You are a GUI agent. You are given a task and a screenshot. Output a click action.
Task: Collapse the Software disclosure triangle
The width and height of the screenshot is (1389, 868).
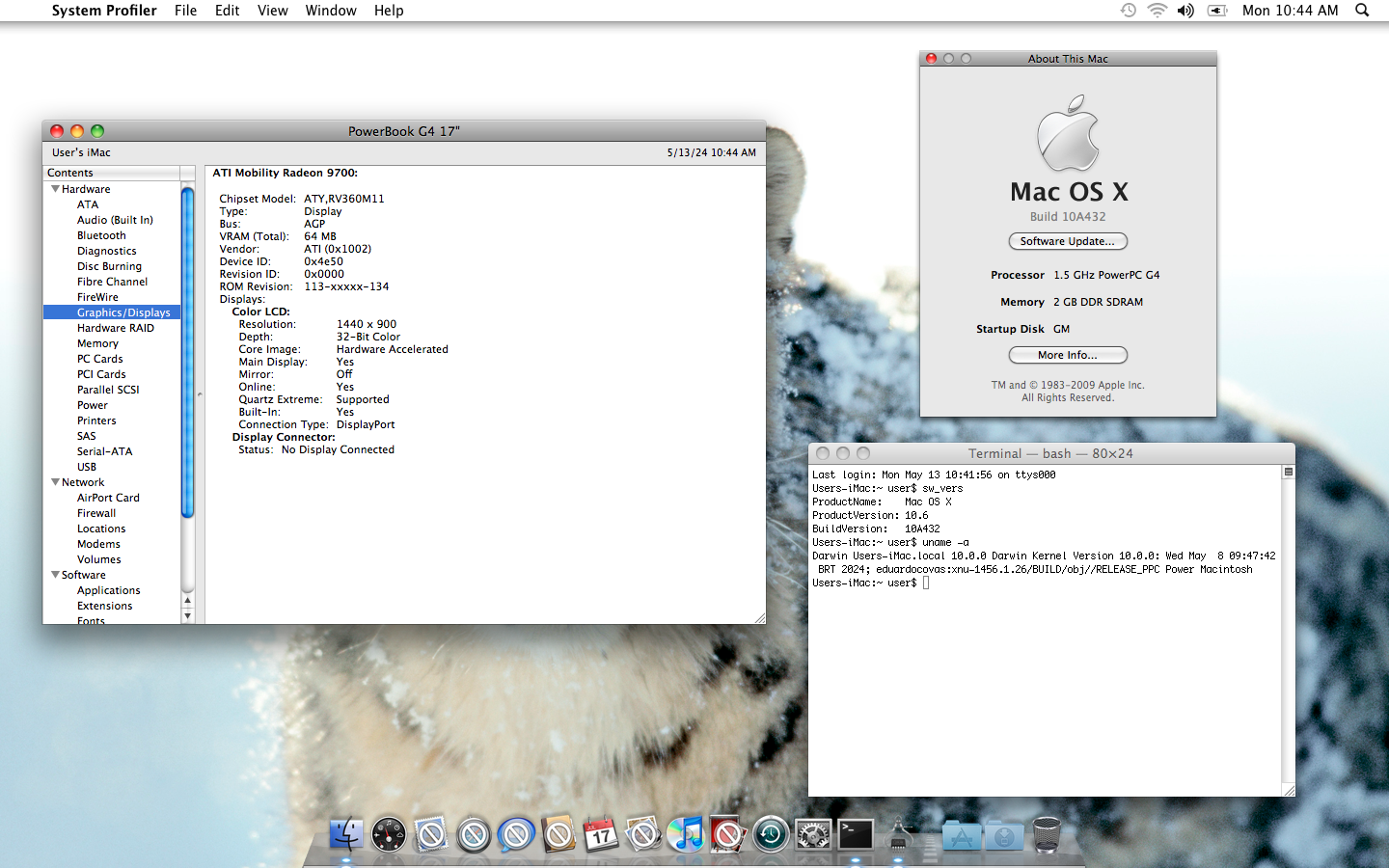point(55,575)
